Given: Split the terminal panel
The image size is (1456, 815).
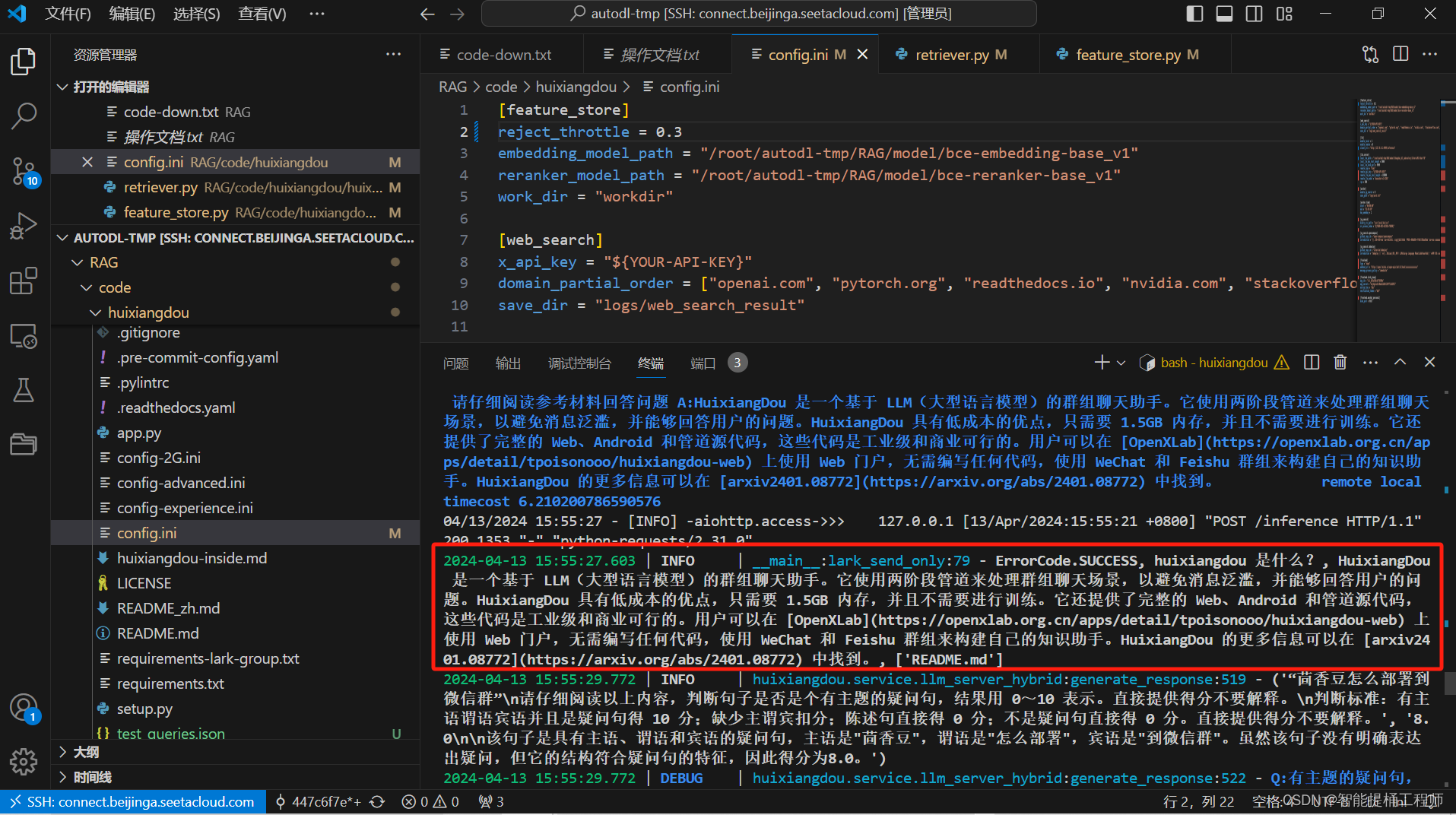Looking at the screenshot, I should point(1312,363).
